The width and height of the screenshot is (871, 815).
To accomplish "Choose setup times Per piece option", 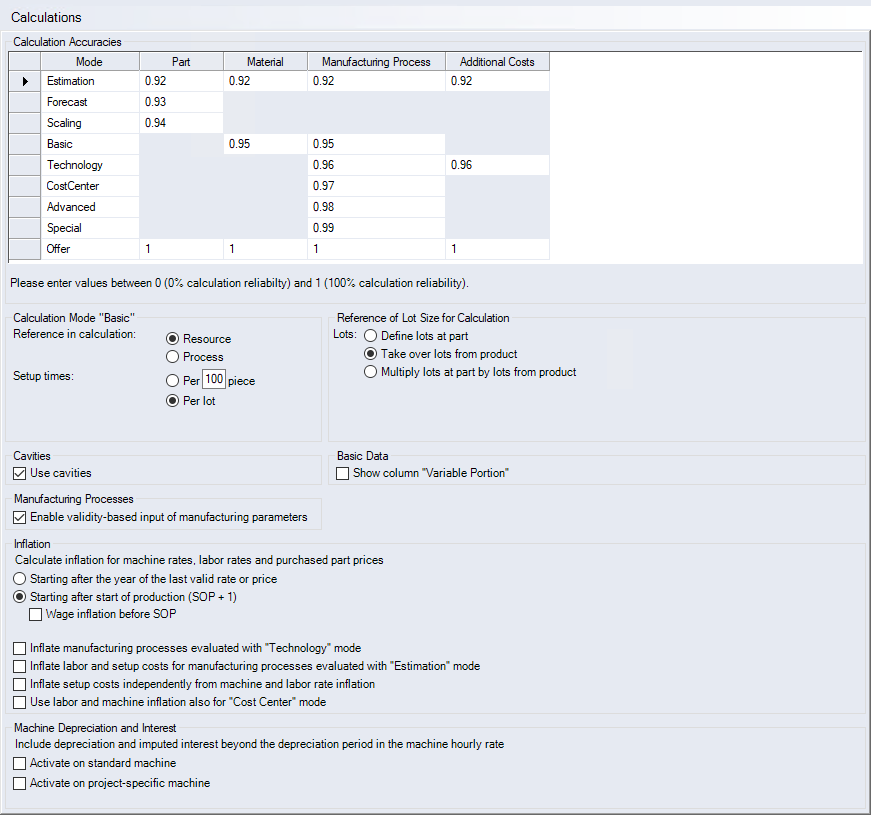I will [x=173, y=381].
